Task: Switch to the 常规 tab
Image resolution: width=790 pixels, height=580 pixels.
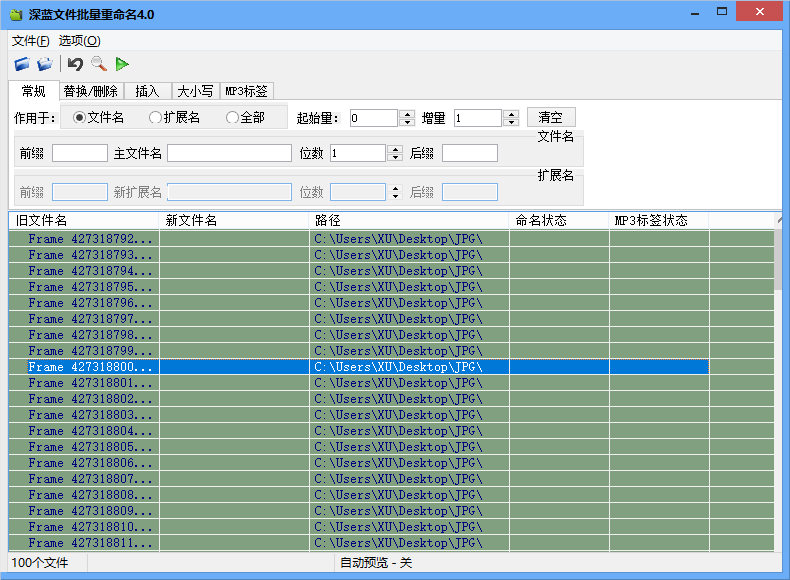Action: click(34, 91)
